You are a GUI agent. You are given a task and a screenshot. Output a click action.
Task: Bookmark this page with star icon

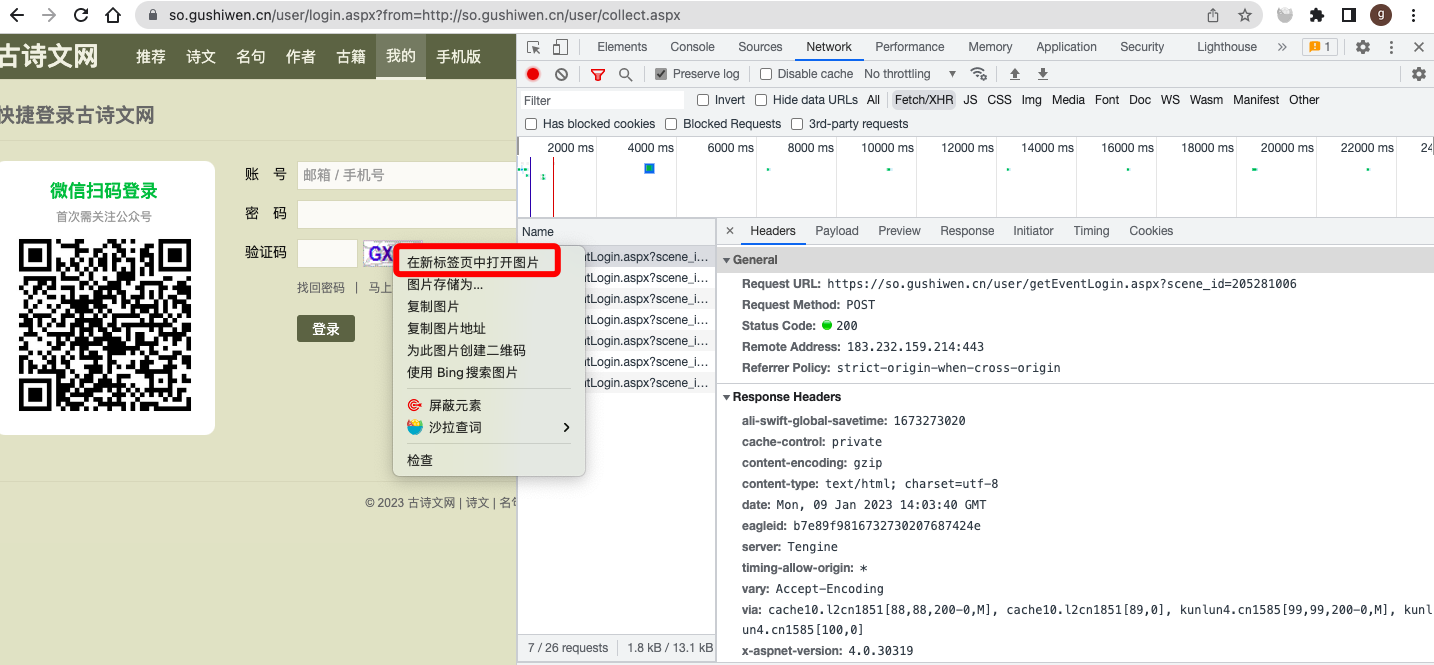pyautogui.click(x=1245, y=15)
